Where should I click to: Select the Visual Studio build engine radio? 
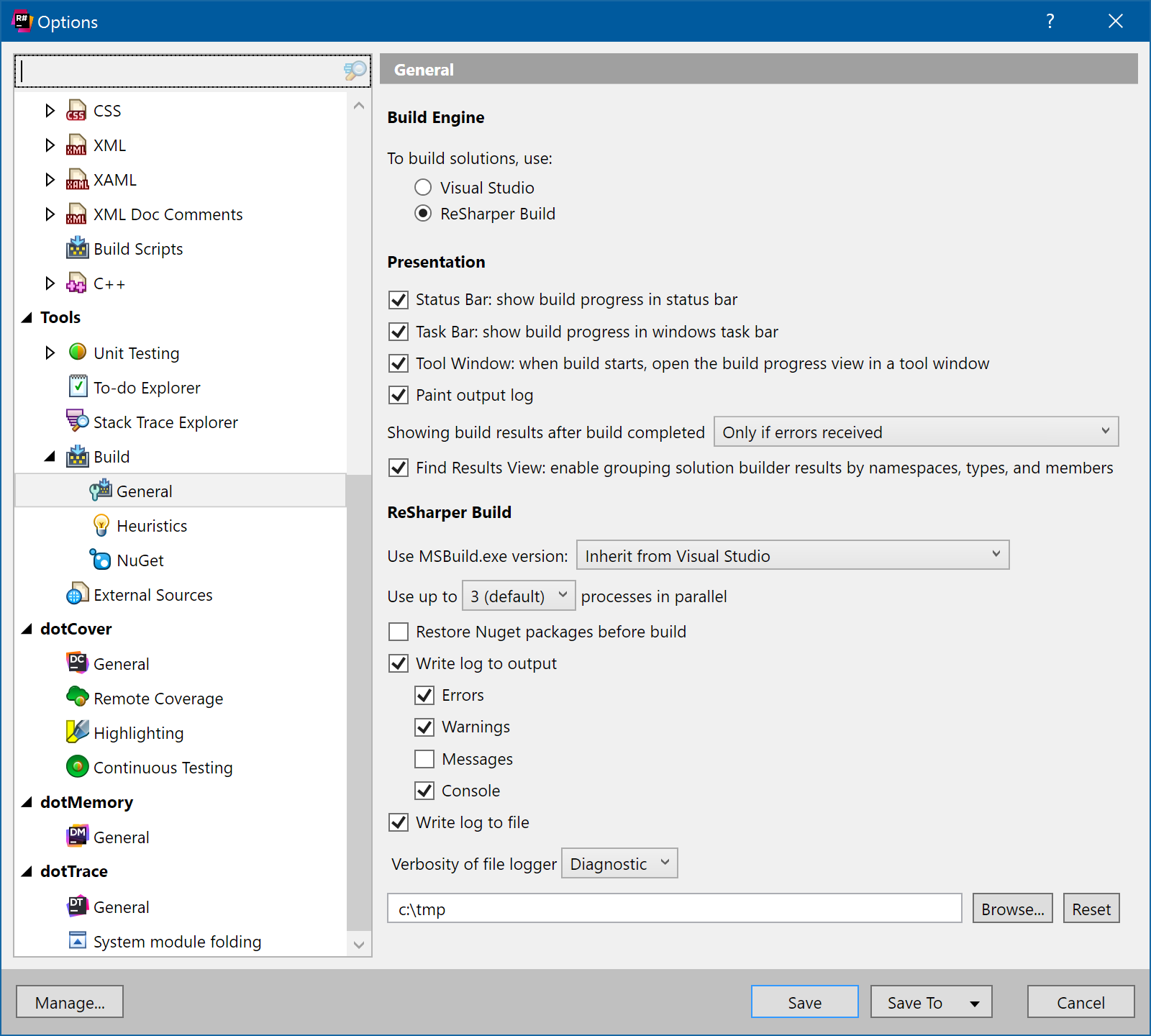(423, 188)
